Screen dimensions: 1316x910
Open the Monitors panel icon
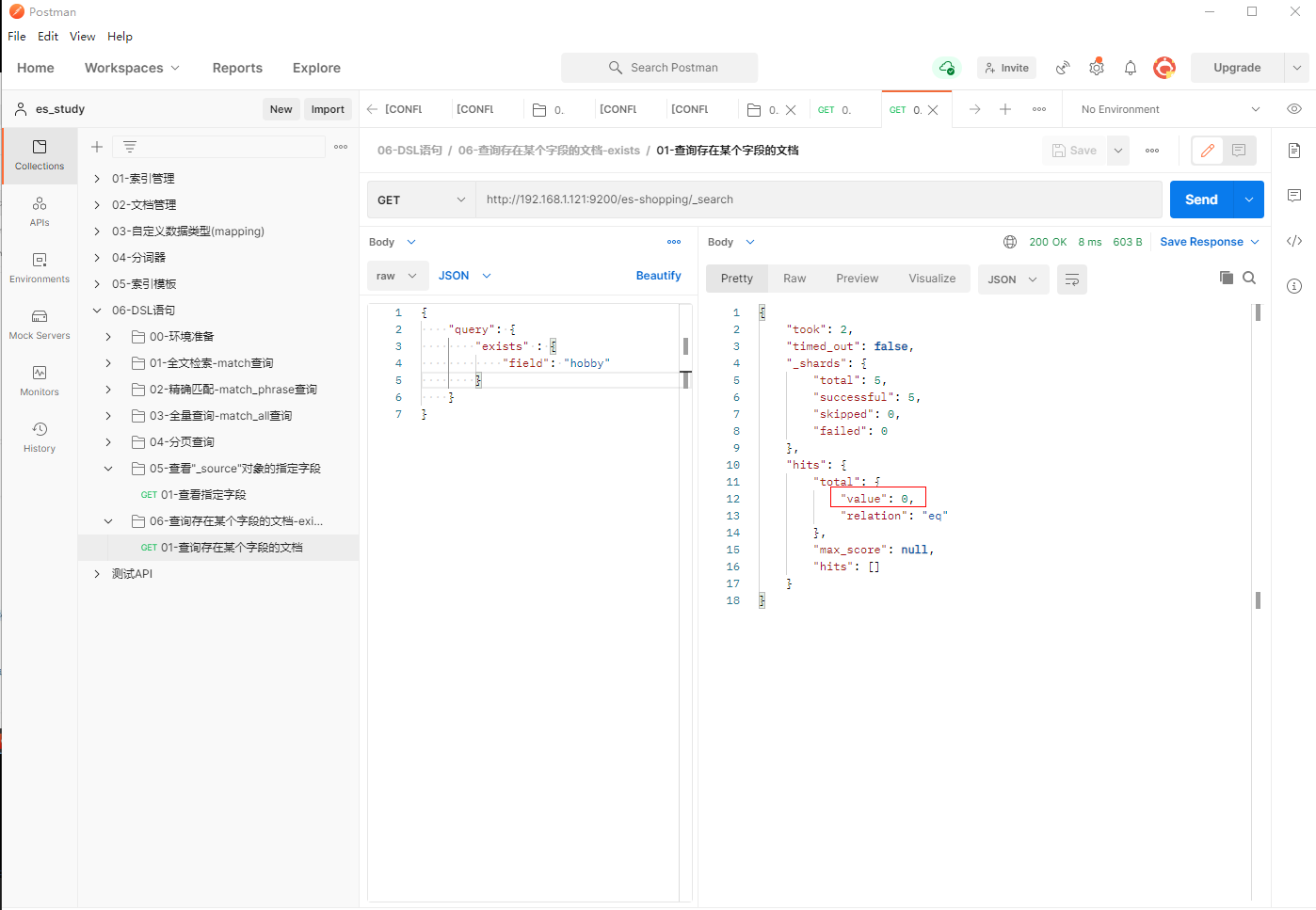tap(40, 380)
